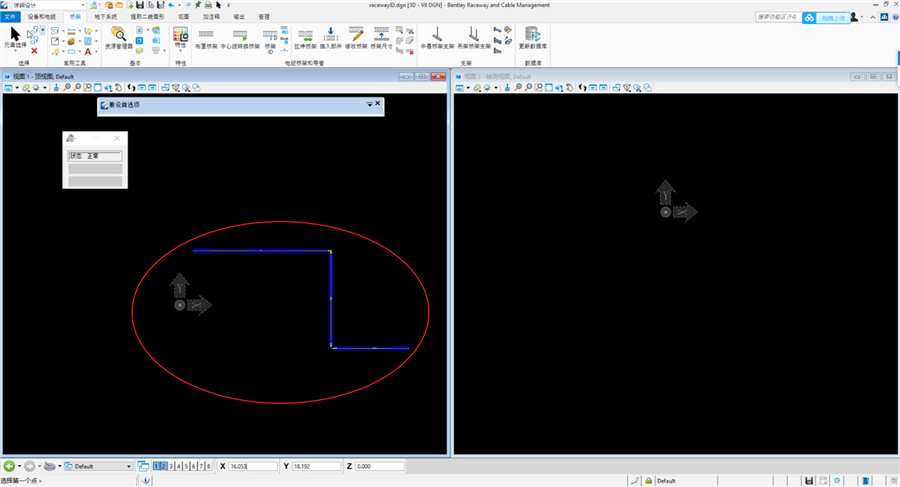Click the 状态 正常 status button

[x=94, y=156]
